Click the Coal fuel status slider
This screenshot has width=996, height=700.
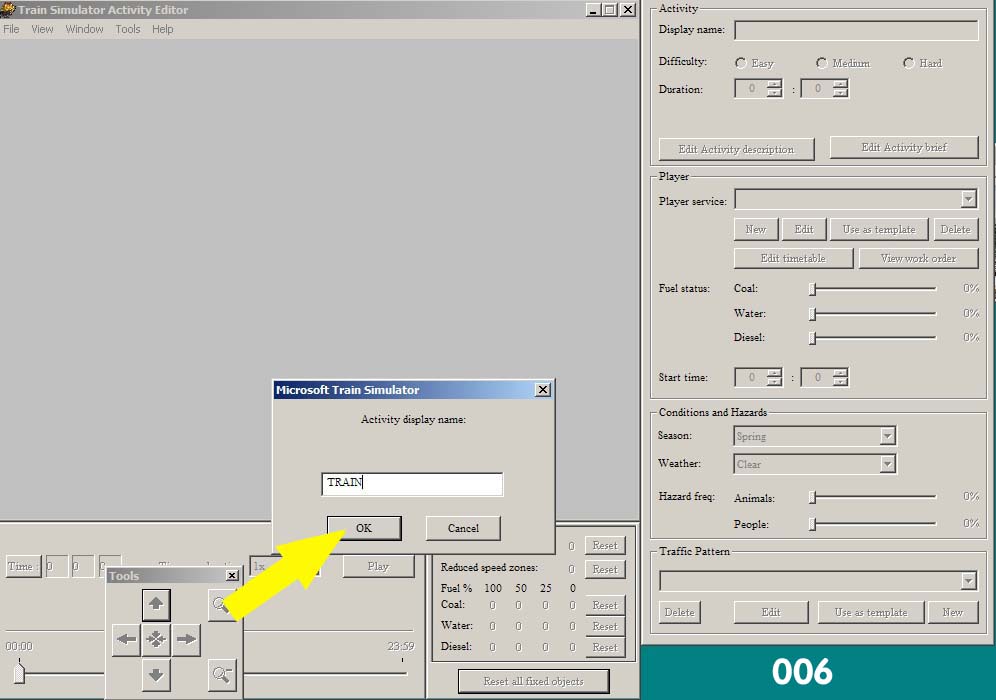873,289
